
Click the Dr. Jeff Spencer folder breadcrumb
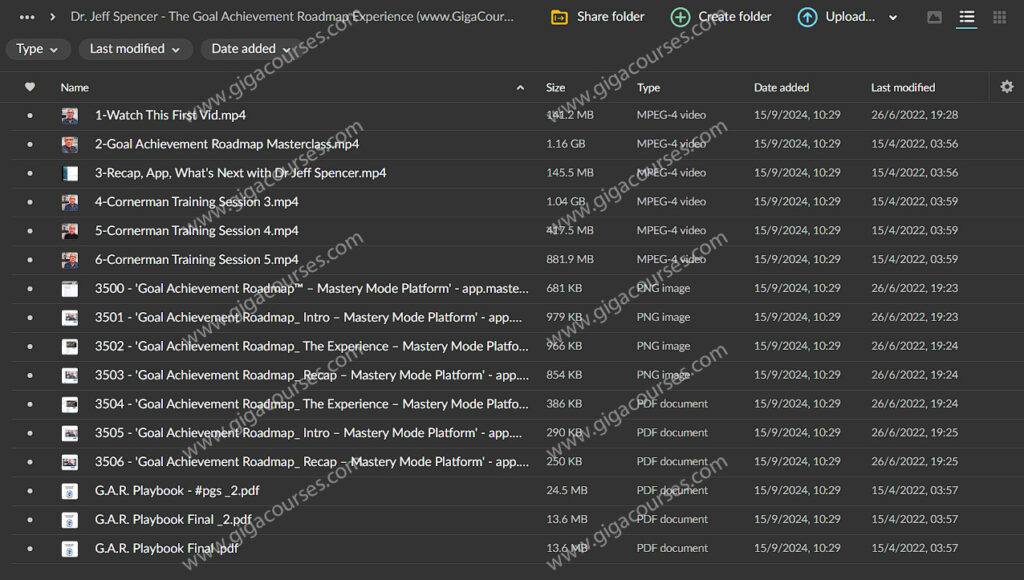click(292, 17)
